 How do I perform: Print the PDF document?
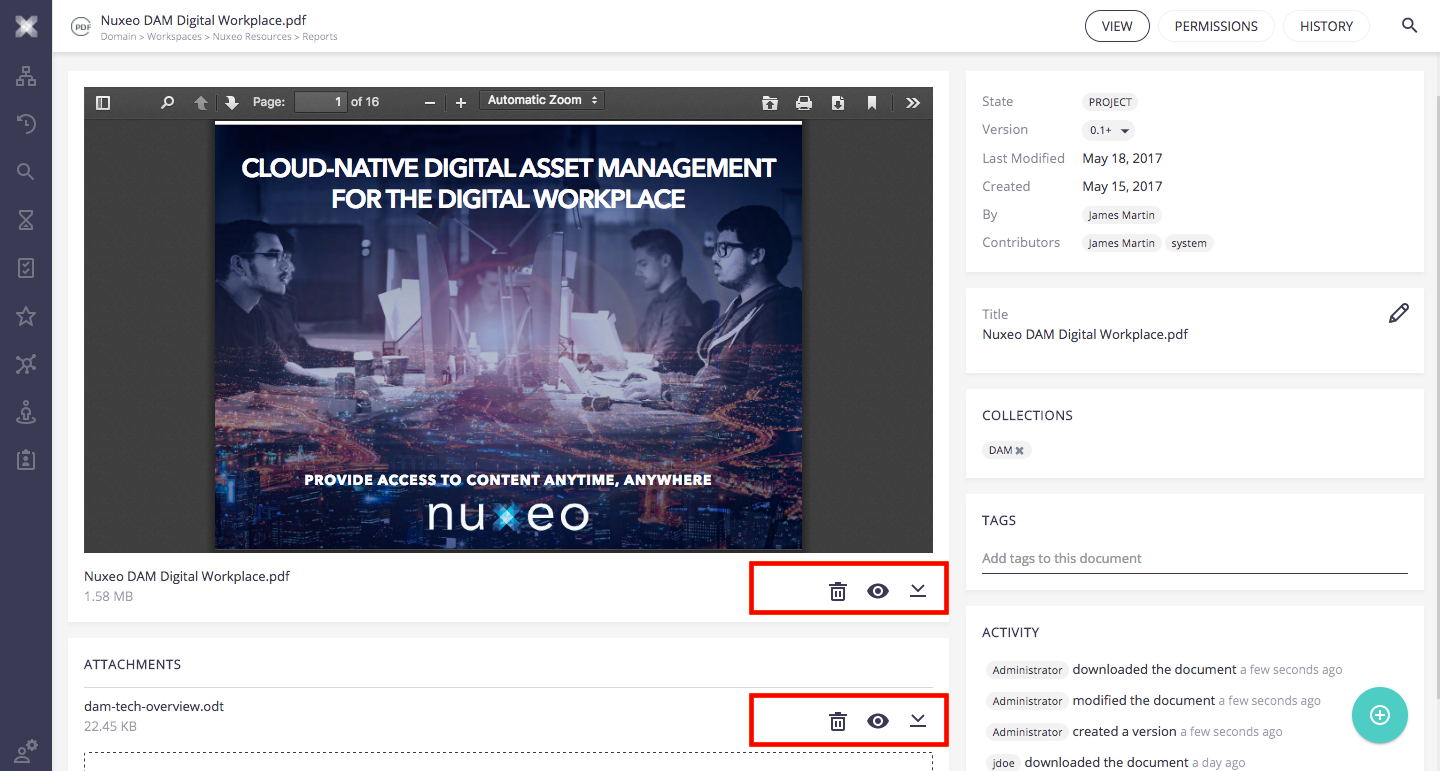(804, 102)
